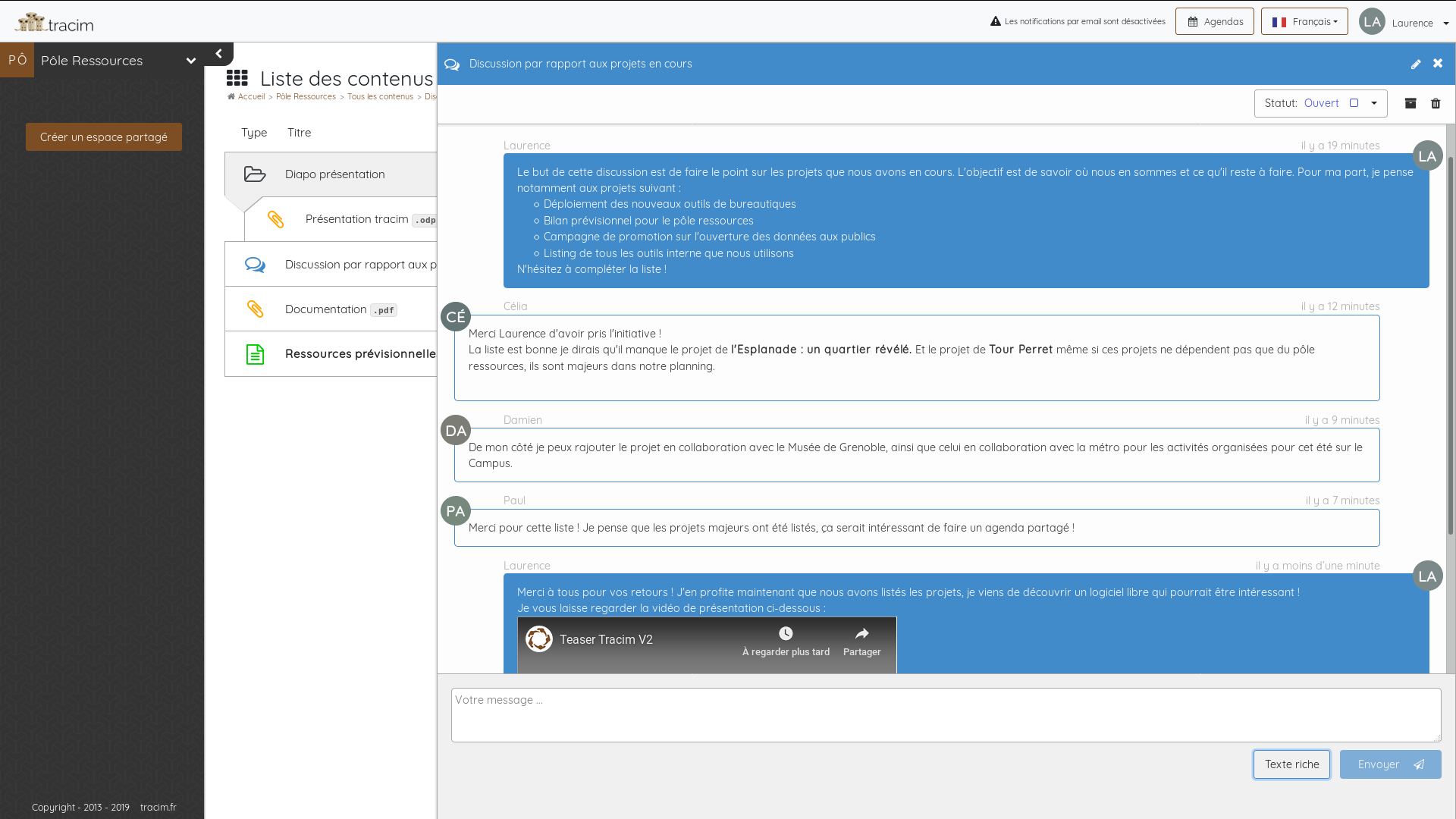Click the discussion/chat icon in sidebar
1456x819 pixels.
coord(255,264)
